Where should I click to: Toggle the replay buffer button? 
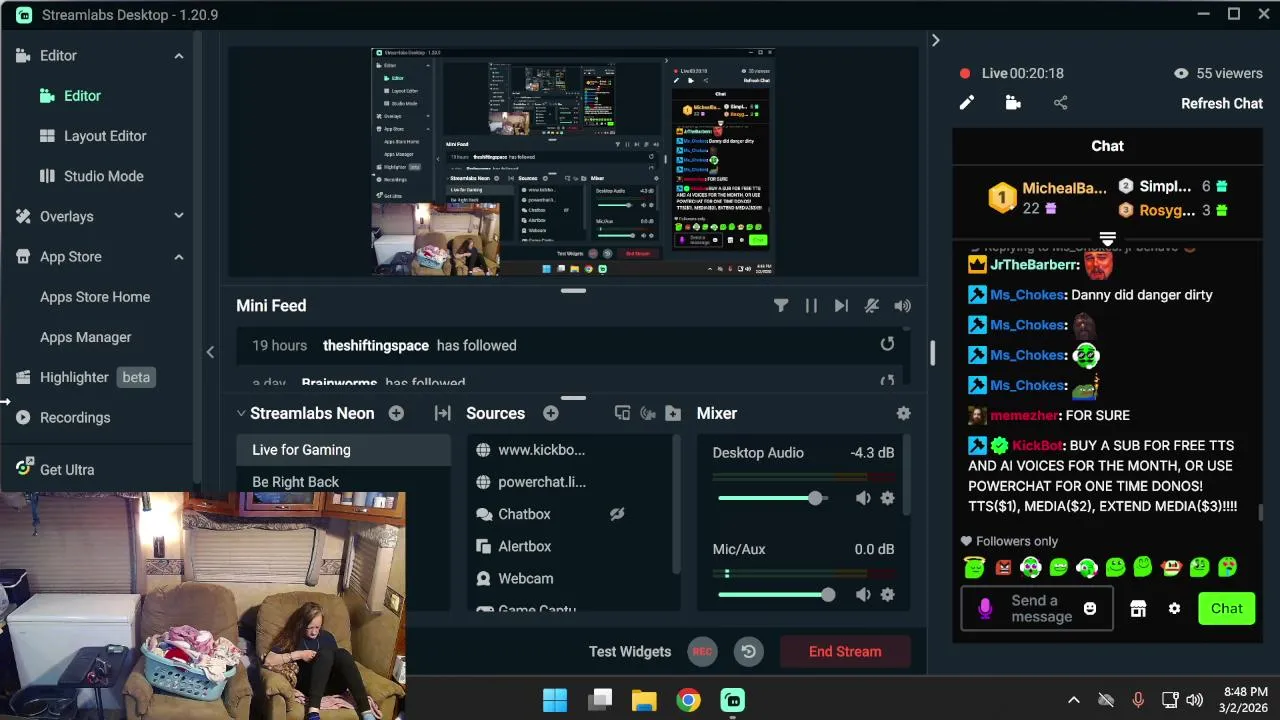(x=748, y=651)
